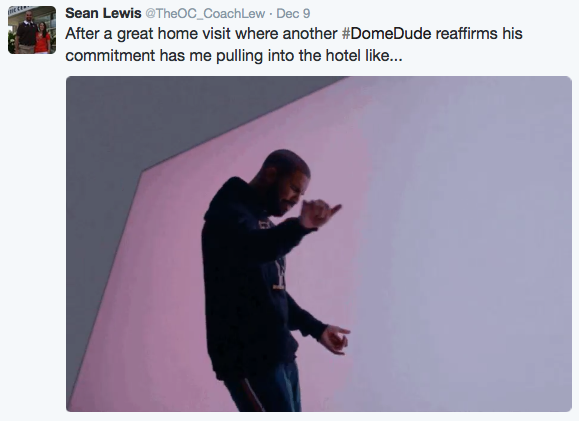Image resolution: width=579 pixels, height=421 pixels.
Task: Open the attached dancing GIF image
Action: pos(319,244)
